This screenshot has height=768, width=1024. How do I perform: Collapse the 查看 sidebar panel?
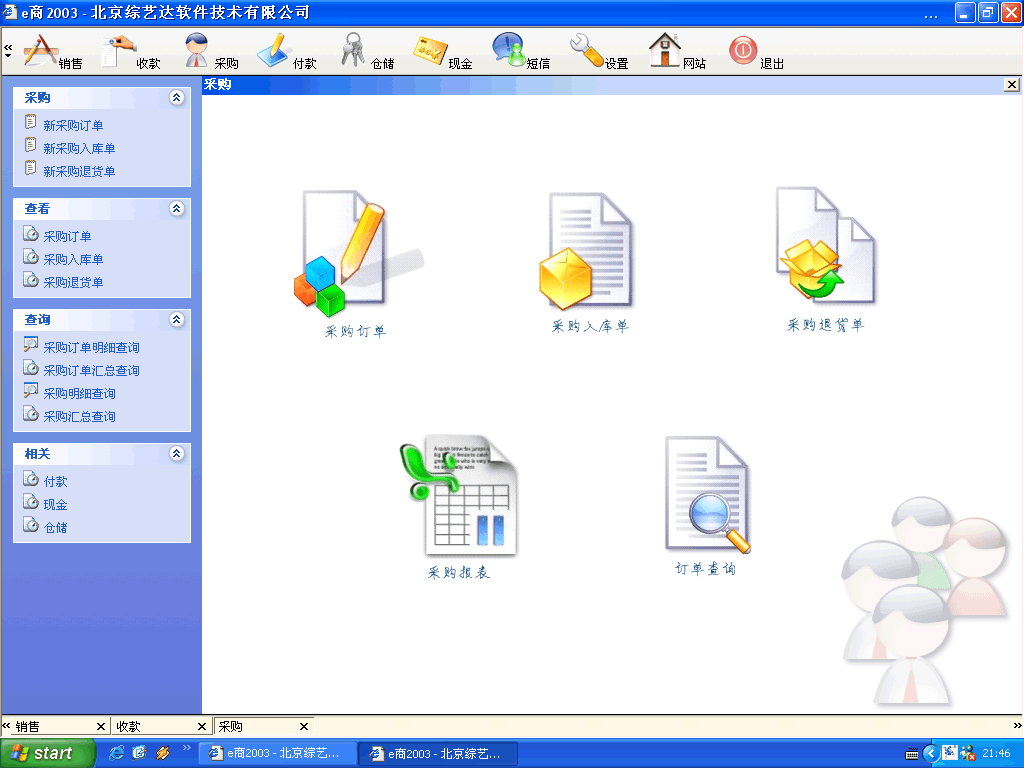[177, 209]
